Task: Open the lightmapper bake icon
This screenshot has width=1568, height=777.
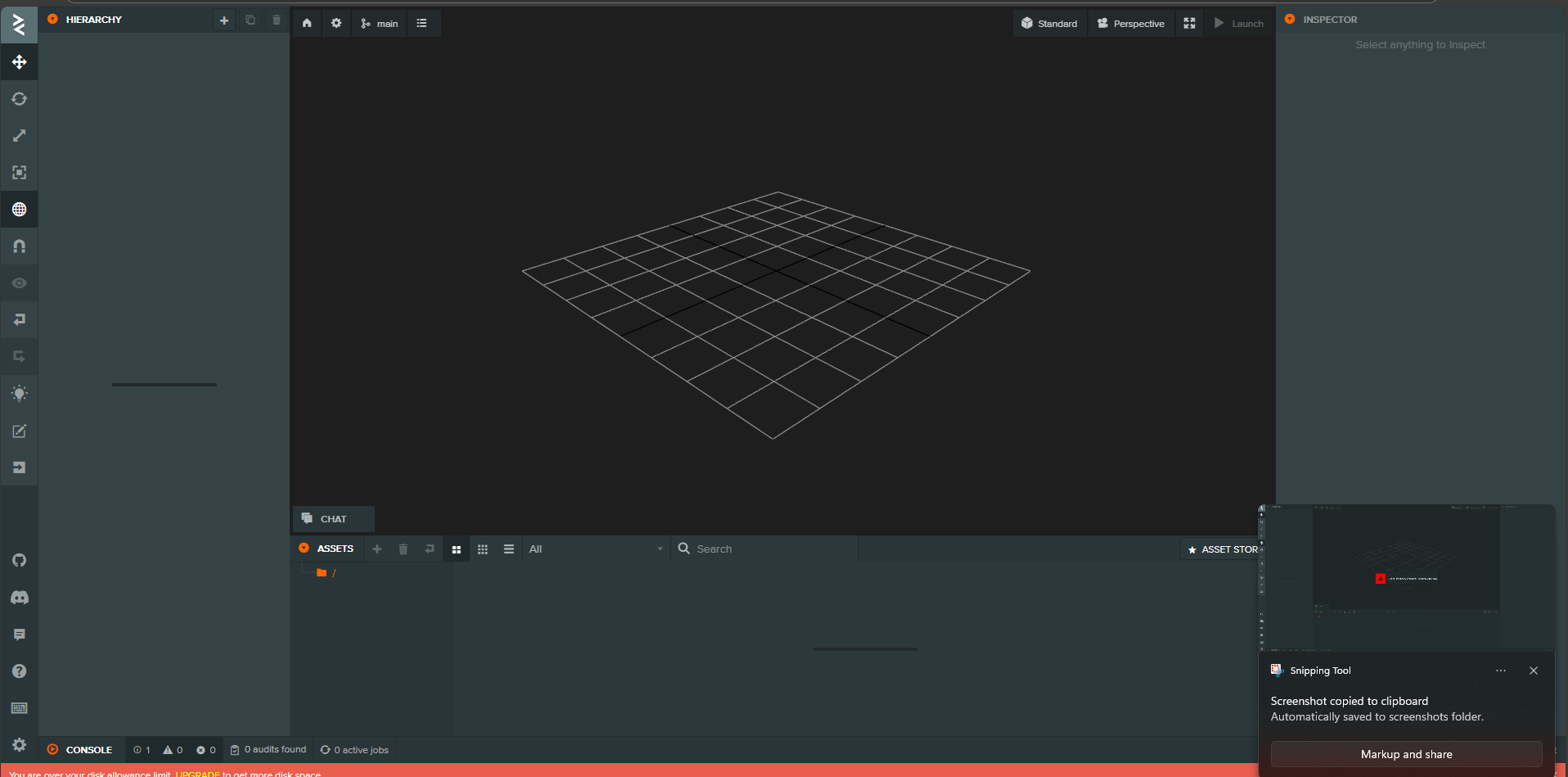Action: click(x=20, y=394)
